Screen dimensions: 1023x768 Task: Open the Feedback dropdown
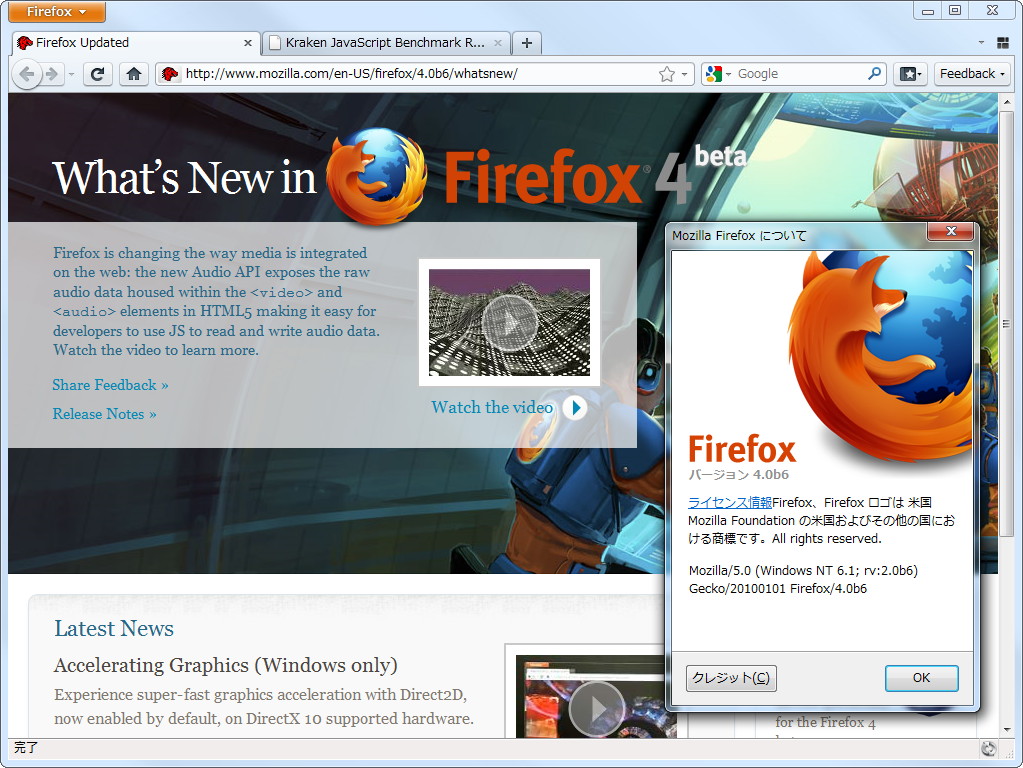coord(971,73)
